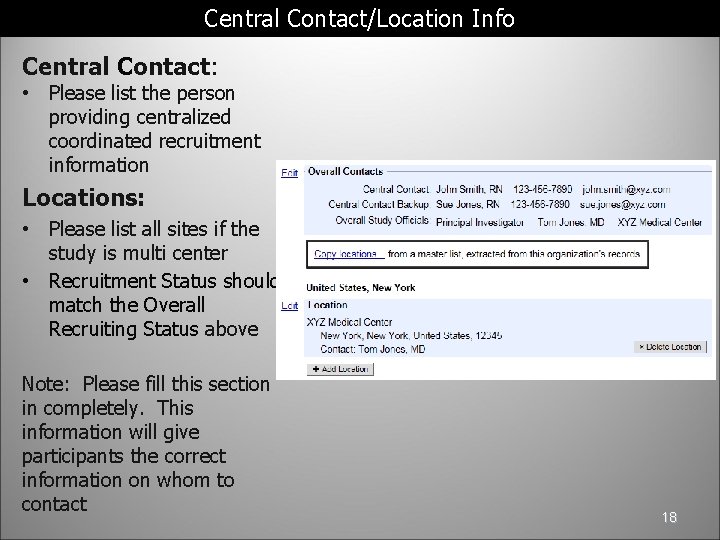
Task: Click the Edit link beside Overall Contacts
Action: tap(289, 173)
